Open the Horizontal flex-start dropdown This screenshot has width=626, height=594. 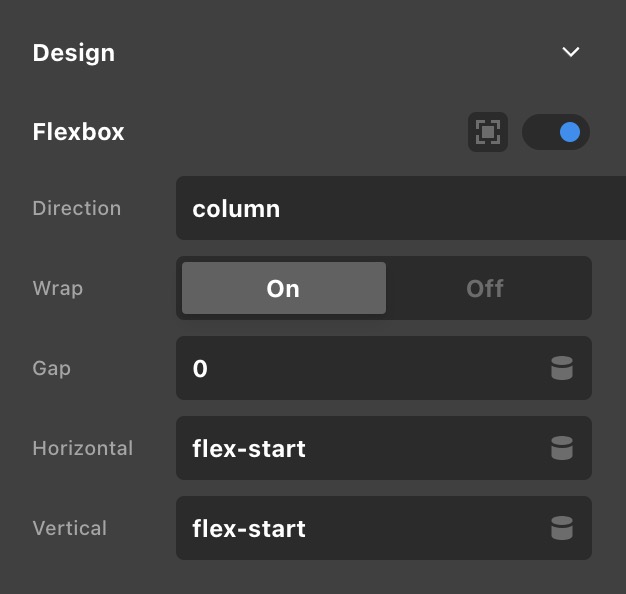[x=384, y=448]
